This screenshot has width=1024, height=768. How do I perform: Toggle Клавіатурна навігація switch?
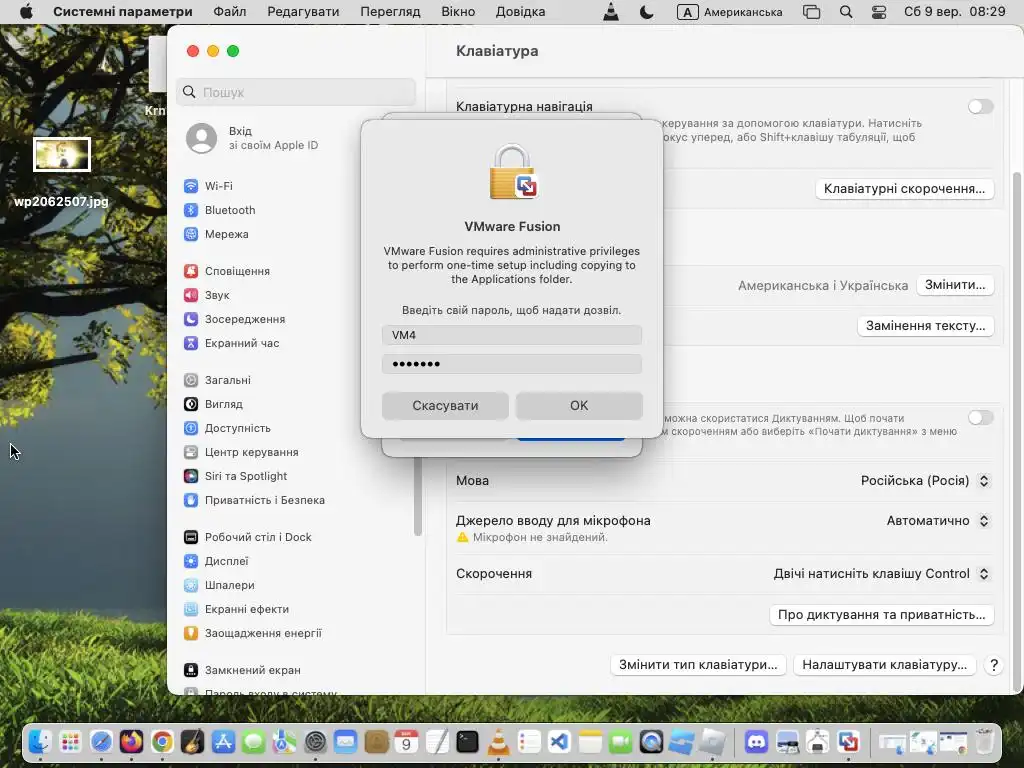click(x=980, y=106)
